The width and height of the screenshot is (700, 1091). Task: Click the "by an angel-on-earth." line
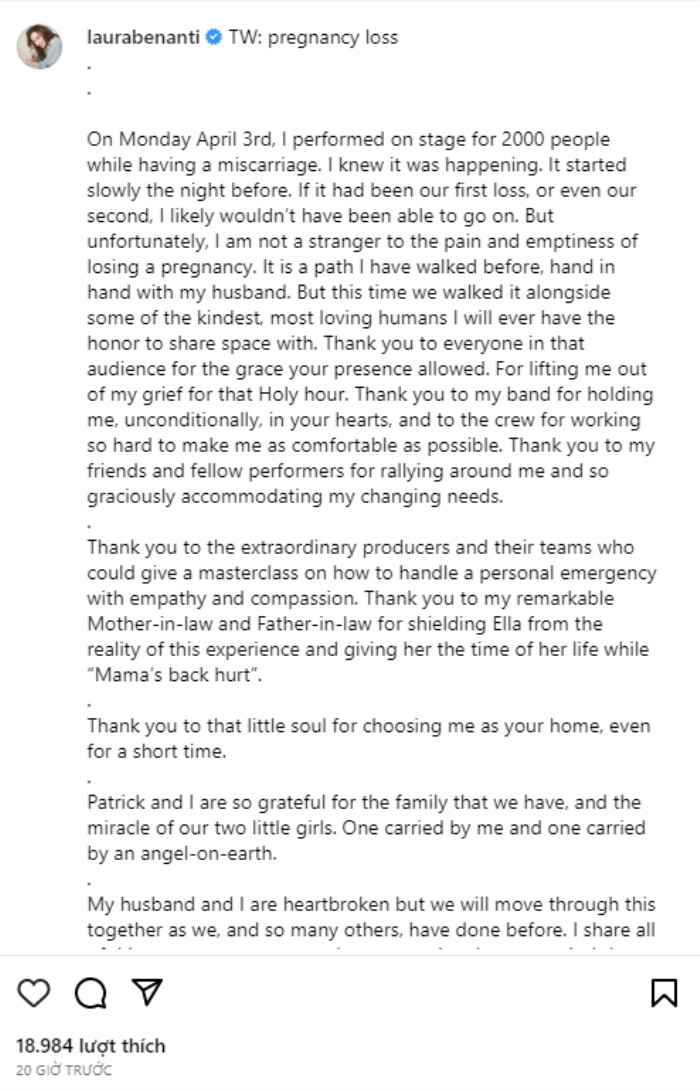tap(182, 853)
